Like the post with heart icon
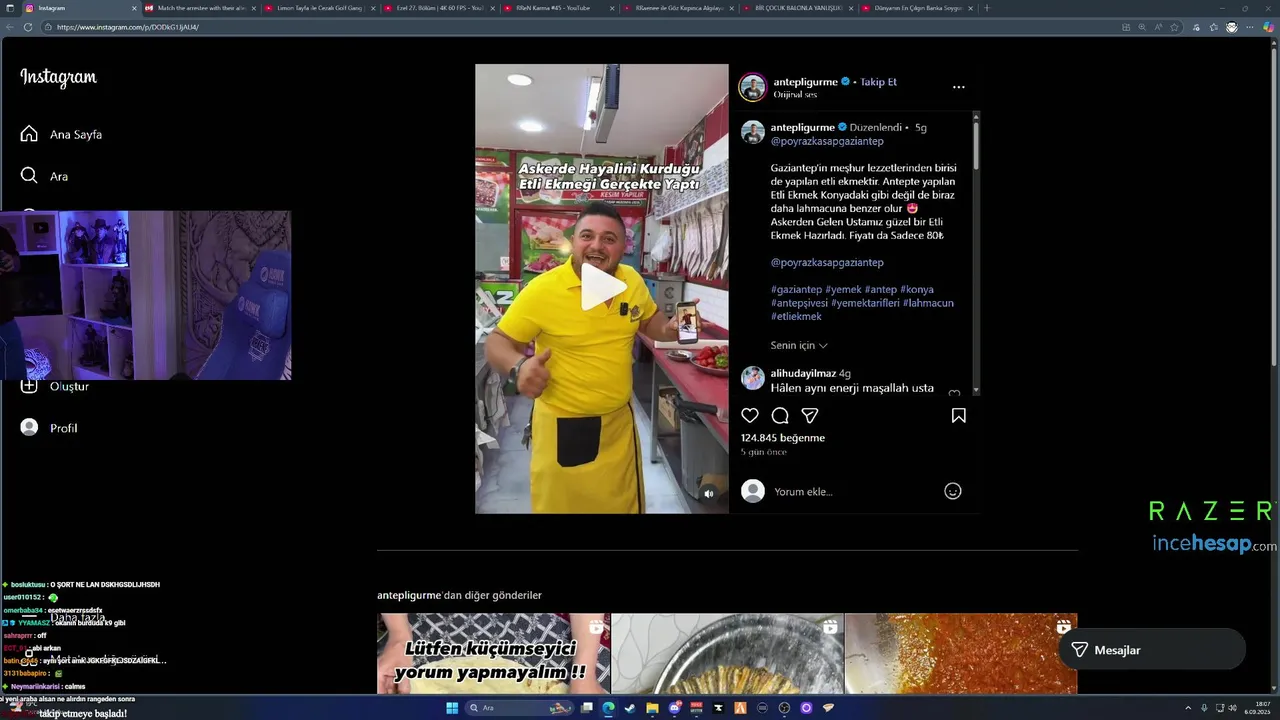Viewport: 1280px width, 720px height. click(750, 415)
